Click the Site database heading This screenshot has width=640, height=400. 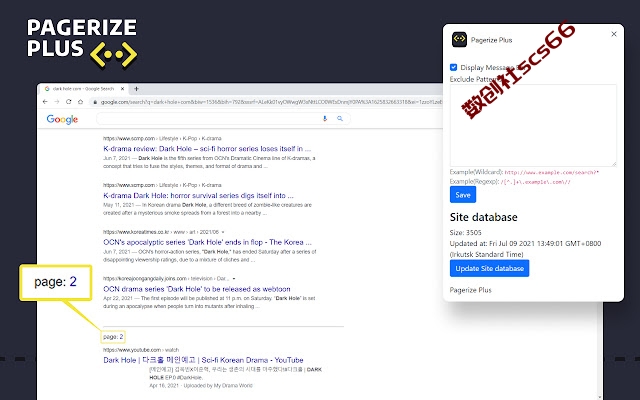pyautogui.click(x=484, y=217)
